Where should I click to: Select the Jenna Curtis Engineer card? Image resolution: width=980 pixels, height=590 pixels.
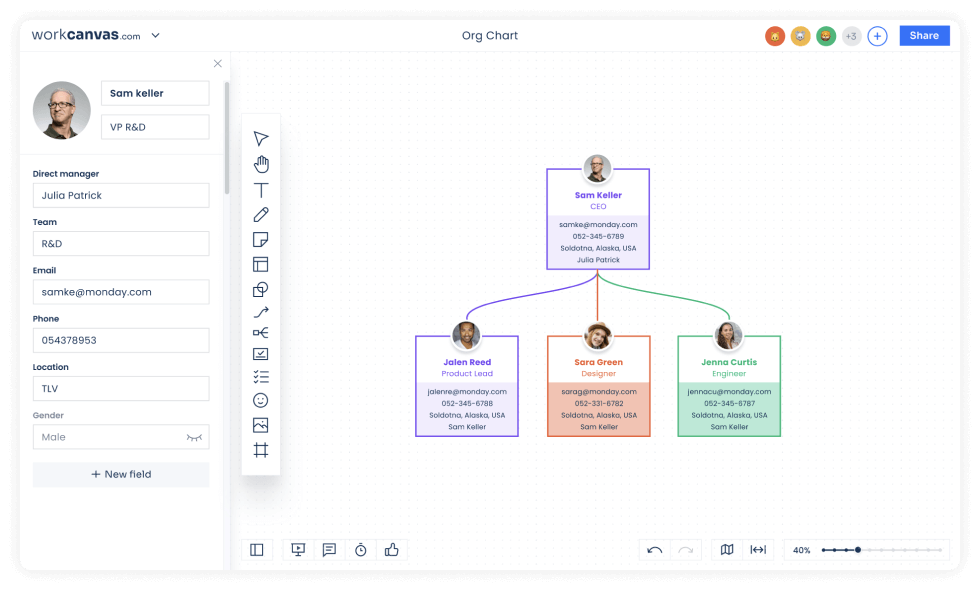click(729, 386)
